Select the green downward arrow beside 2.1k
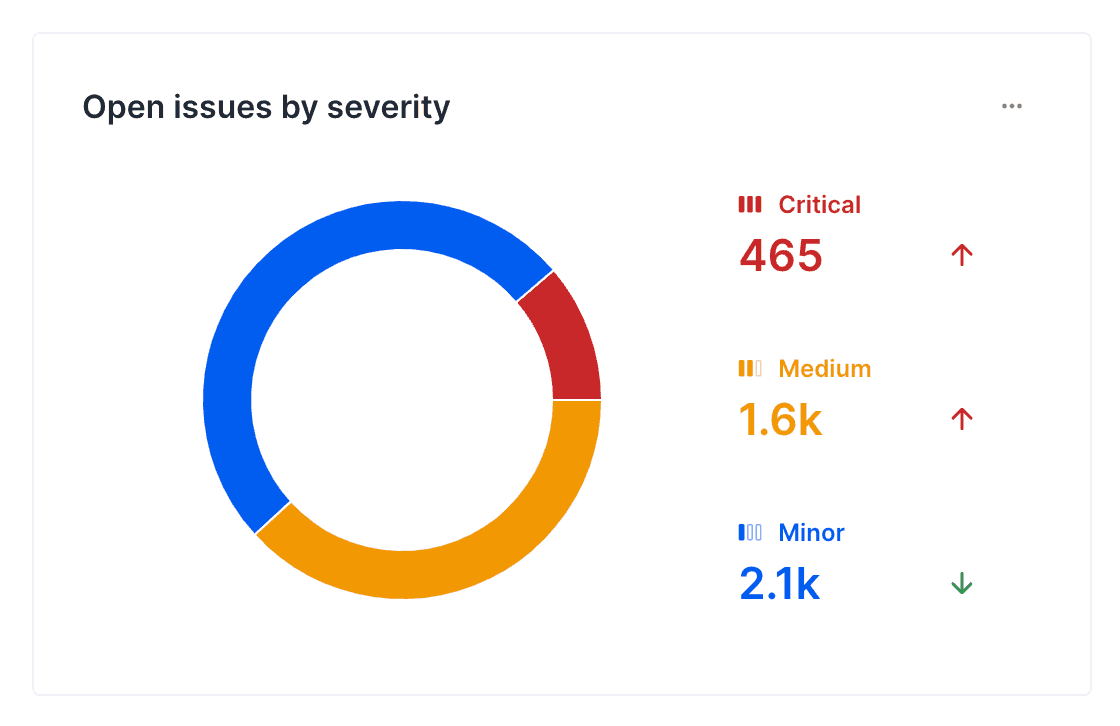 (x=961, y=583)
